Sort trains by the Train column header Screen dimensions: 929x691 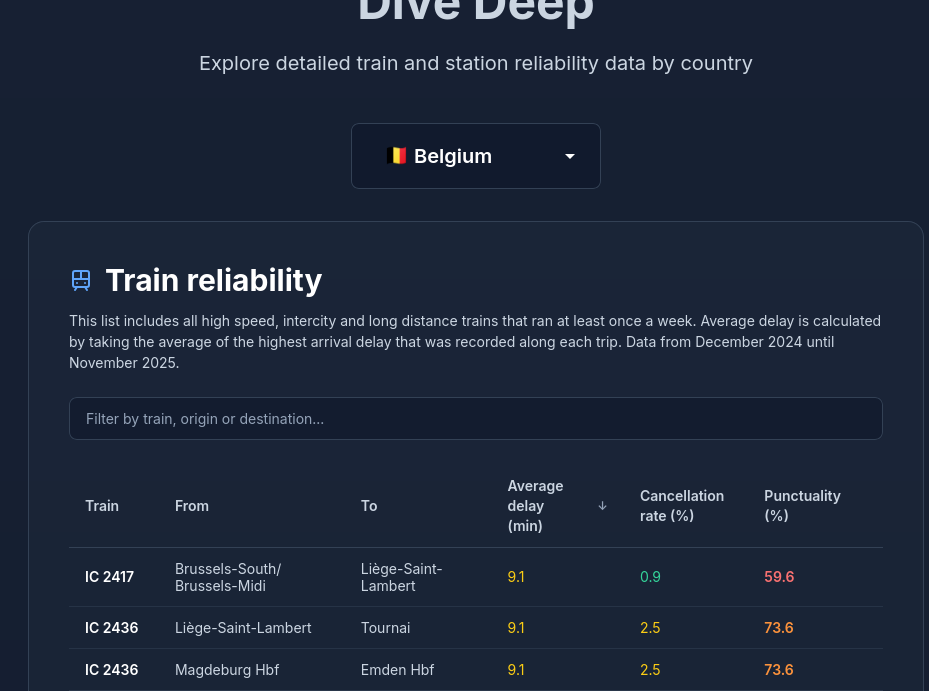(x=102, y=505)
